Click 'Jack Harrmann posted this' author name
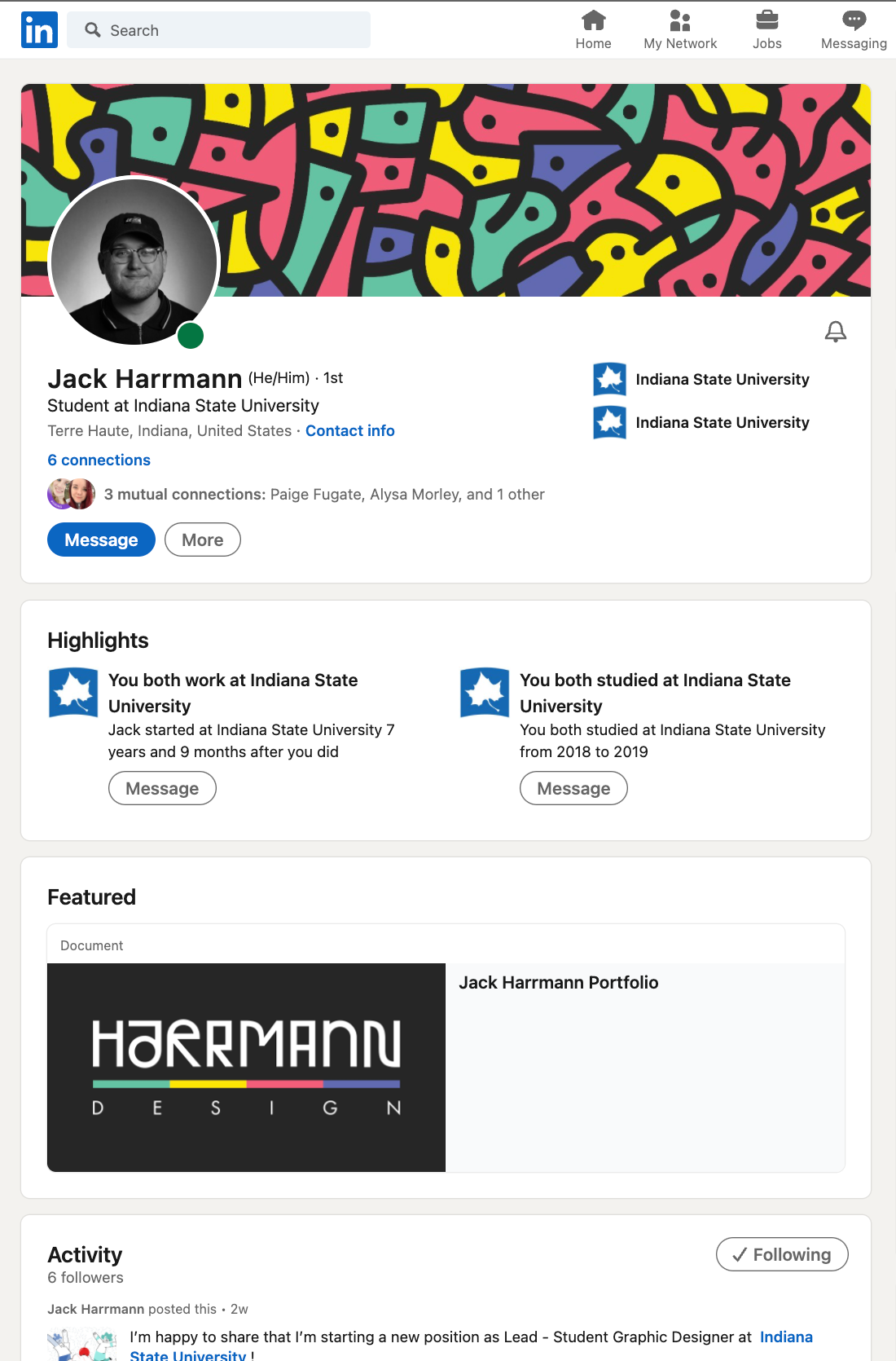 95,1309
